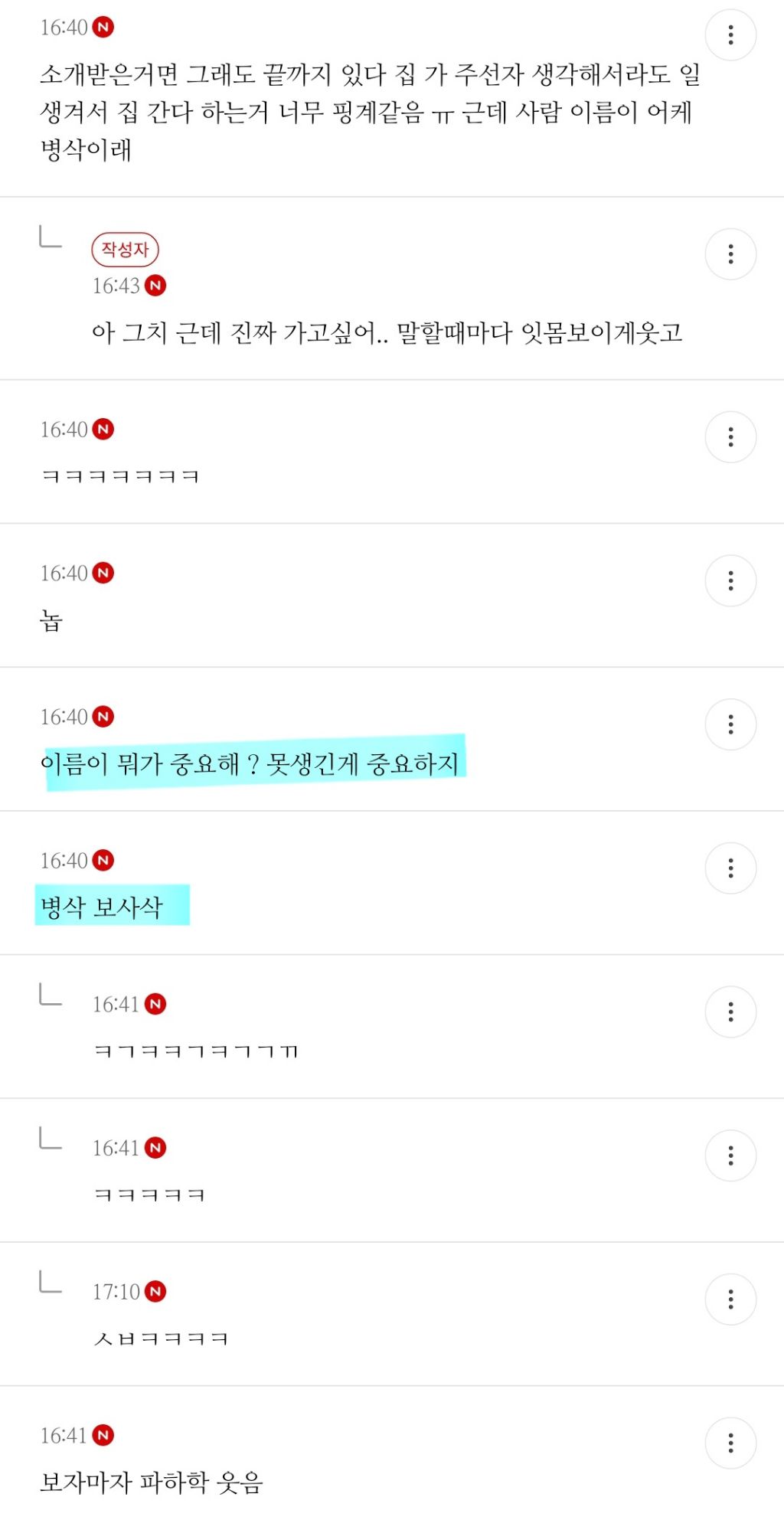Open options for 보자마자 파하학 웃음 comment
The image size is (784, 1520).
[x=730, y=1443]
